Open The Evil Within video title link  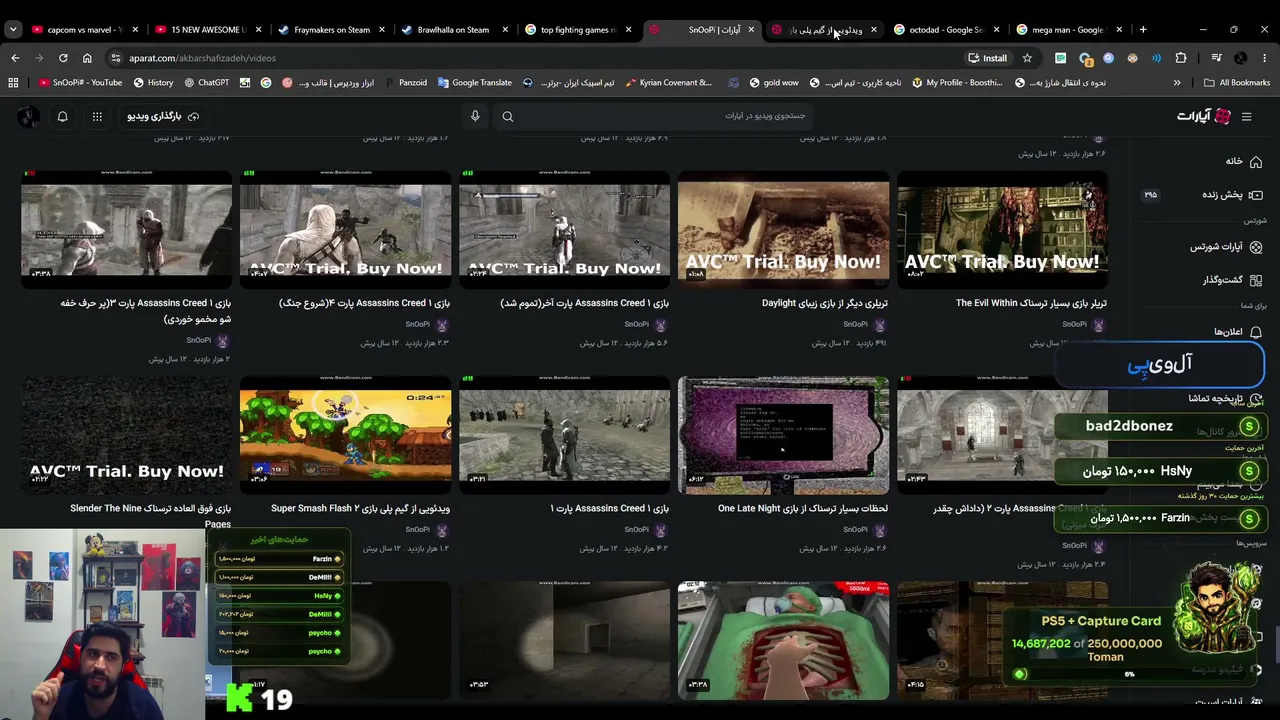tap(1031, 303)
